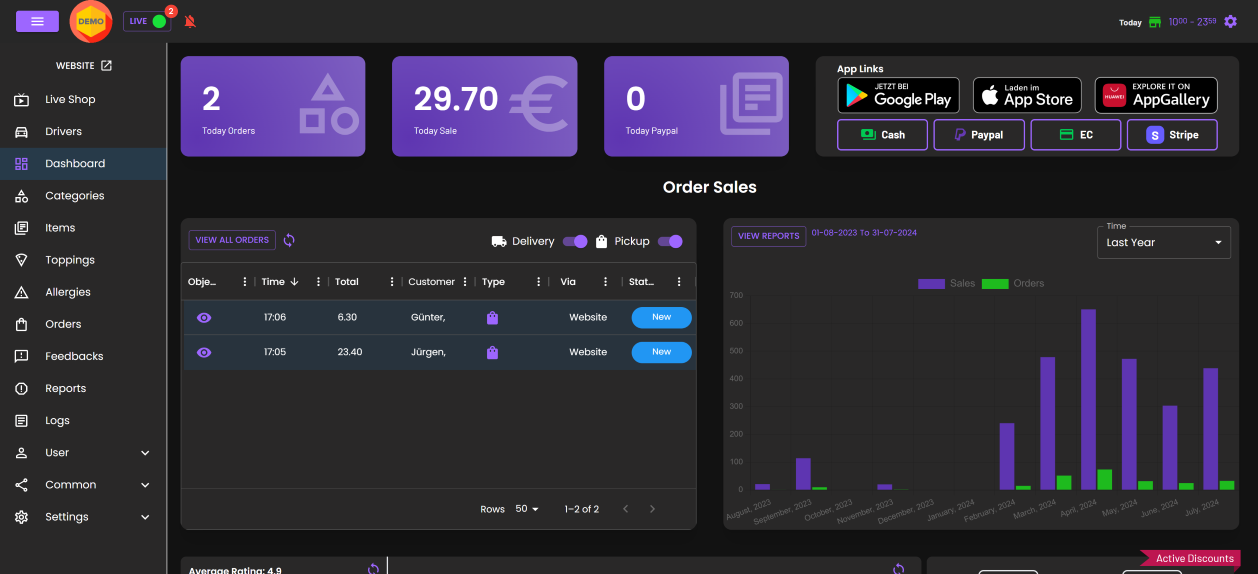Open the settings gear in top bar
This screenshot has height=574, width=1258.
(x=1231, y=21)
